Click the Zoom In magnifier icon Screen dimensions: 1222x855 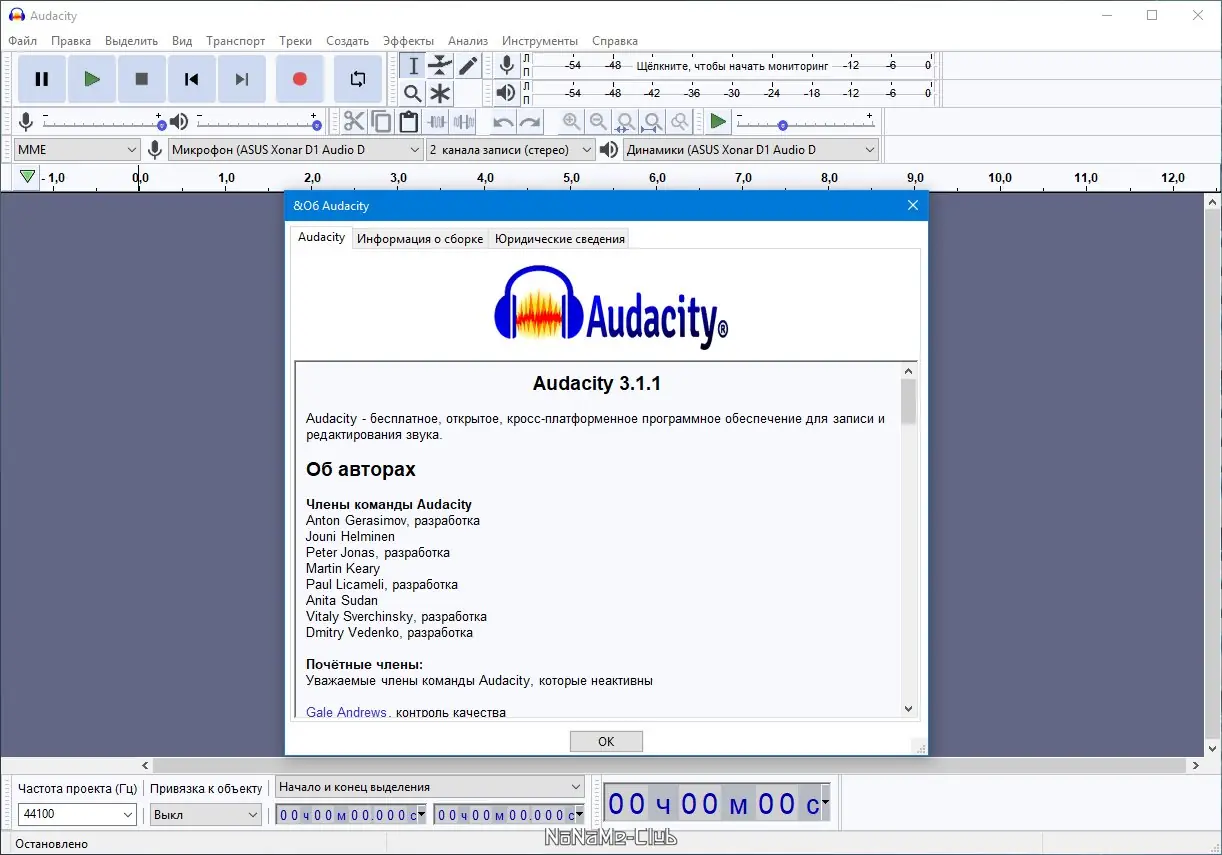click(571, 122)
